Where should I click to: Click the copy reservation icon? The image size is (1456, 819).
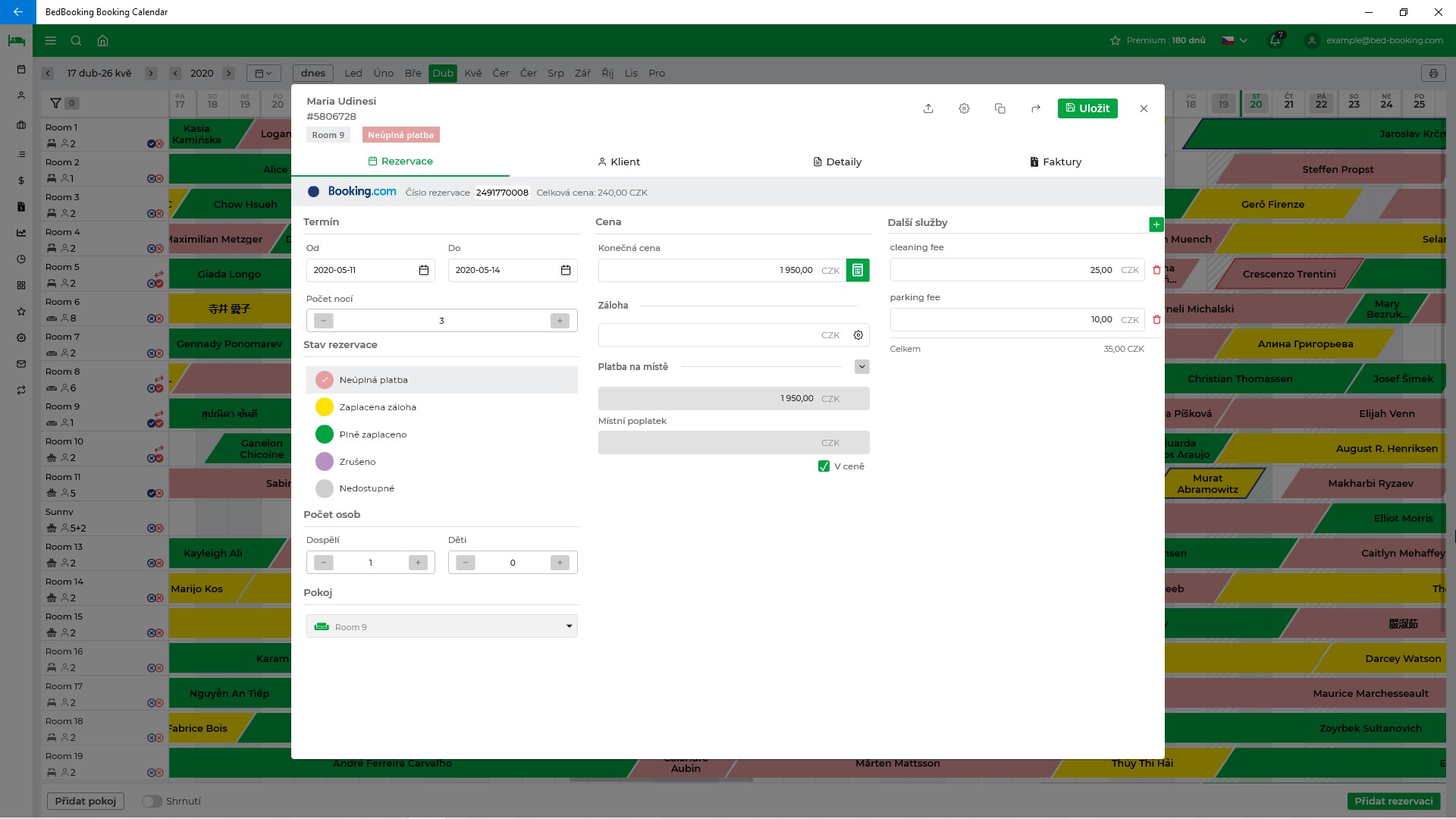tap(999, 108)
